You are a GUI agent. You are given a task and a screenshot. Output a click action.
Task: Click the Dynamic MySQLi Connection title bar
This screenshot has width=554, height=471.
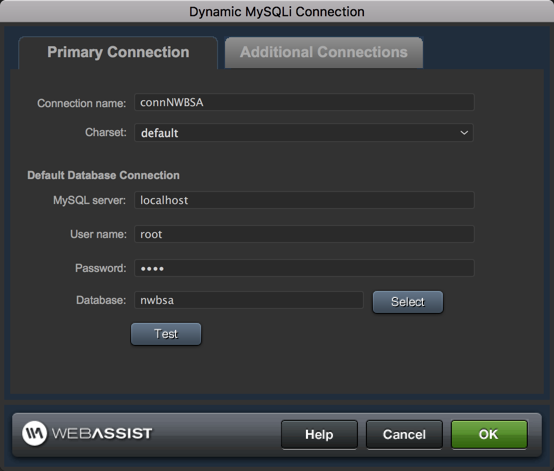point(277,12)
